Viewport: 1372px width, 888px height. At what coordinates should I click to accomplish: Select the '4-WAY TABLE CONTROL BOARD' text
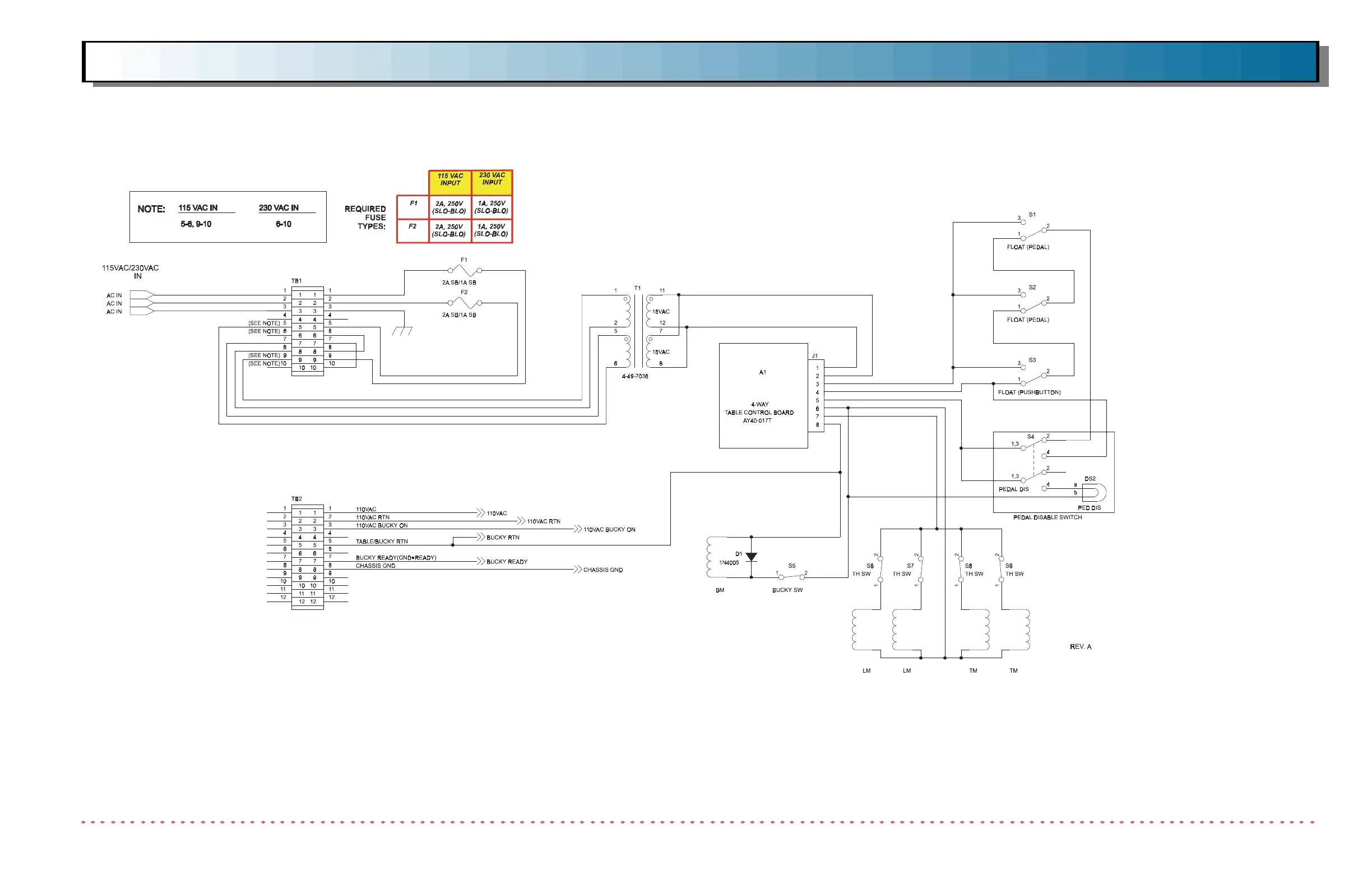759,408
